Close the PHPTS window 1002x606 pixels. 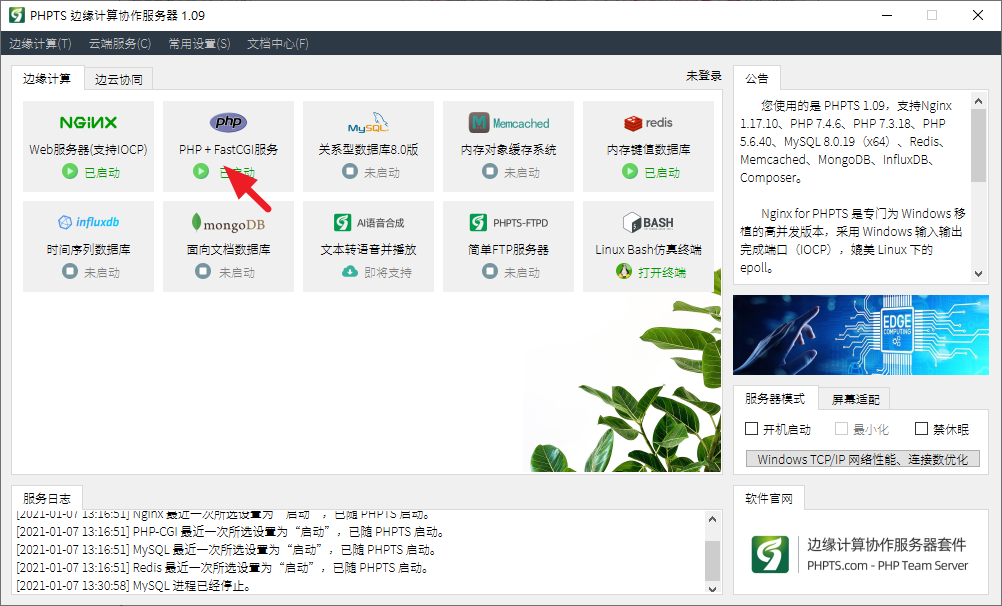point(978,15)
